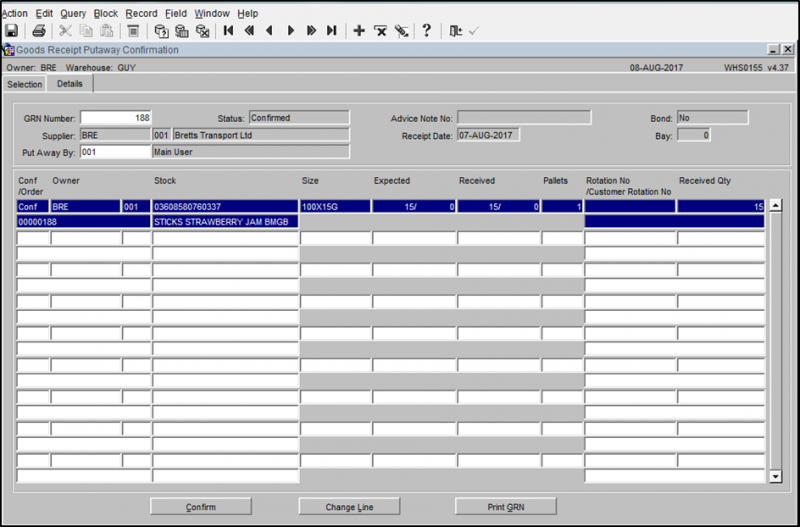Open the Query menu
The image size is (800, 527).
click(x=73, y=13)
